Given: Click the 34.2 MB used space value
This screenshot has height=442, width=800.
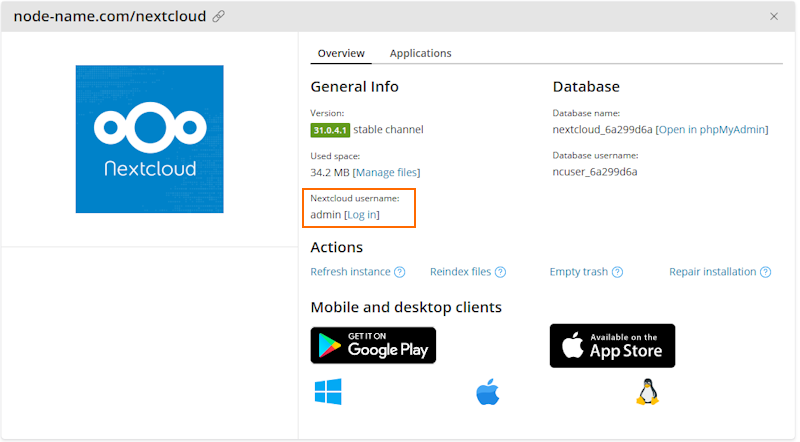Looking at the screenshot, I should point(330,173).
